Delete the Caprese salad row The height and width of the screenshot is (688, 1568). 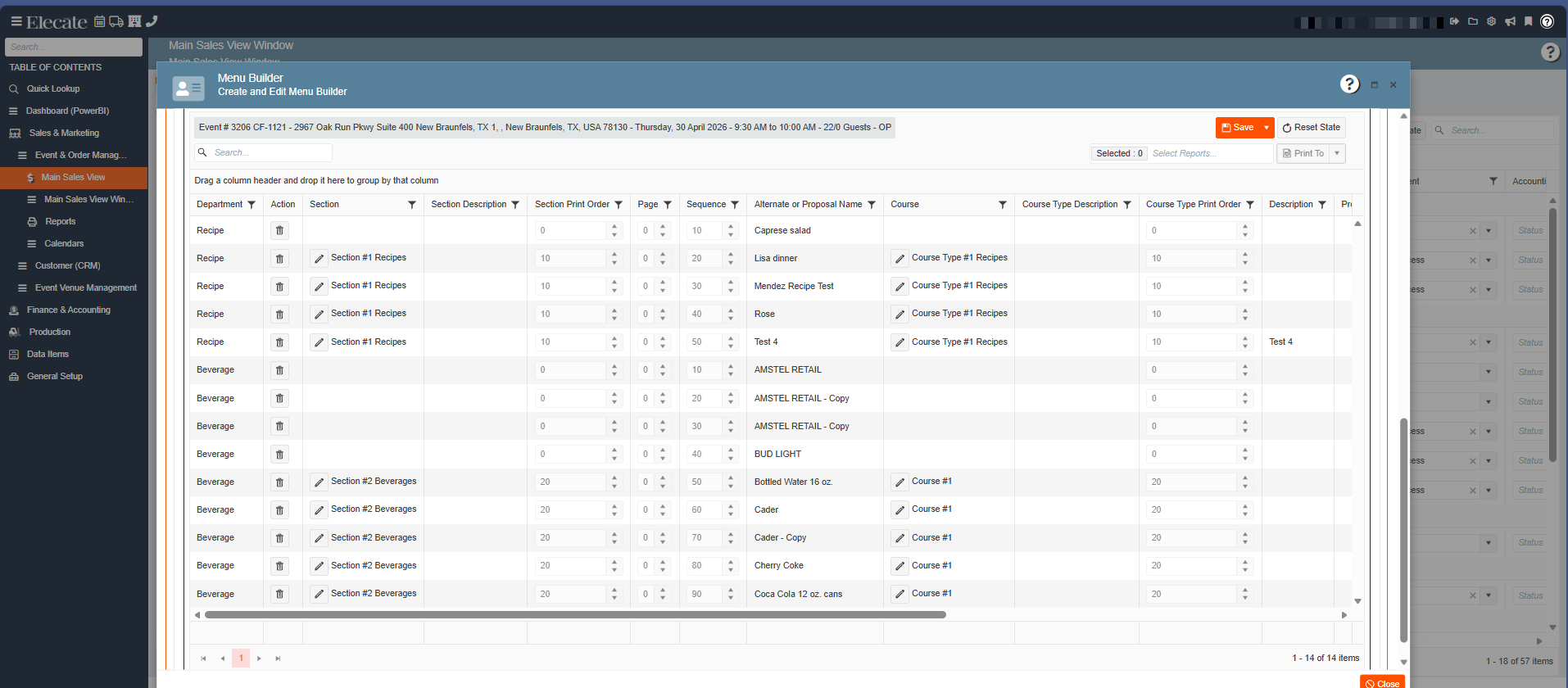click(x=279, y=231)
